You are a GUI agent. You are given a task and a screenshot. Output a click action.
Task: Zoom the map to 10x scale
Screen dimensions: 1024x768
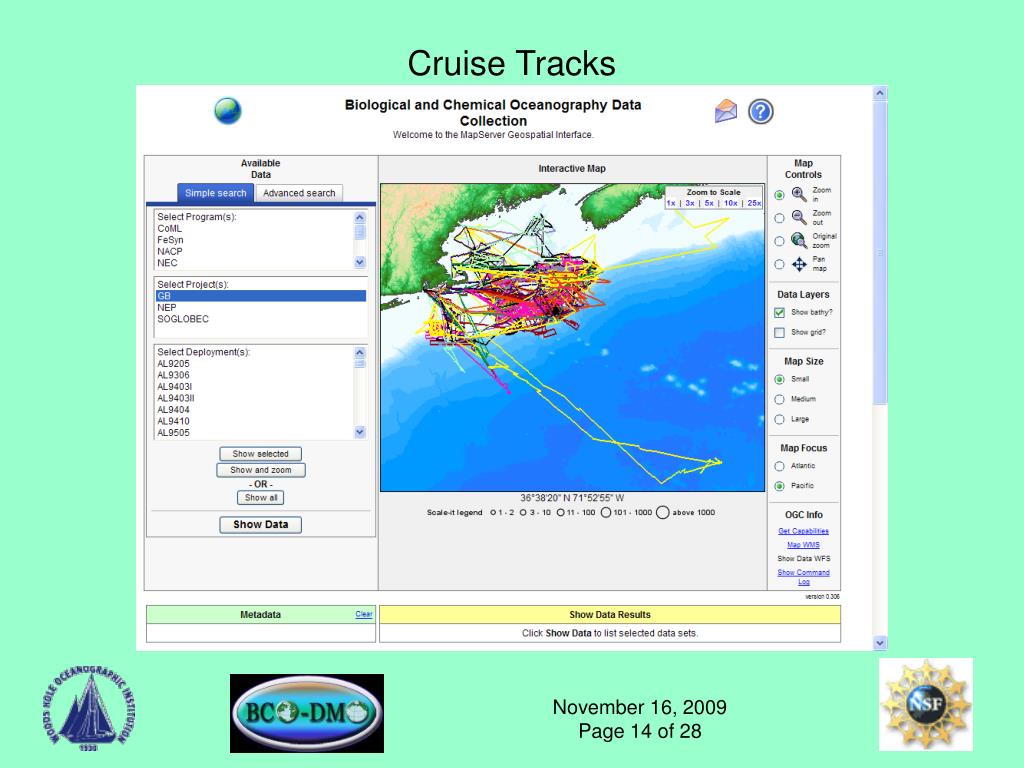point(730,203)
